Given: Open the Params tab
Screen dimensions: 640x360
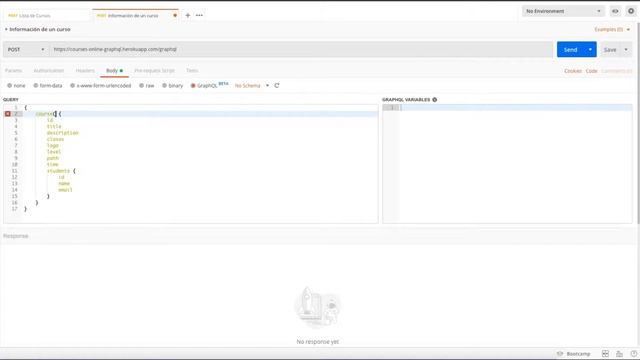Looking at the screenshot, I should (x=13, y=71).
